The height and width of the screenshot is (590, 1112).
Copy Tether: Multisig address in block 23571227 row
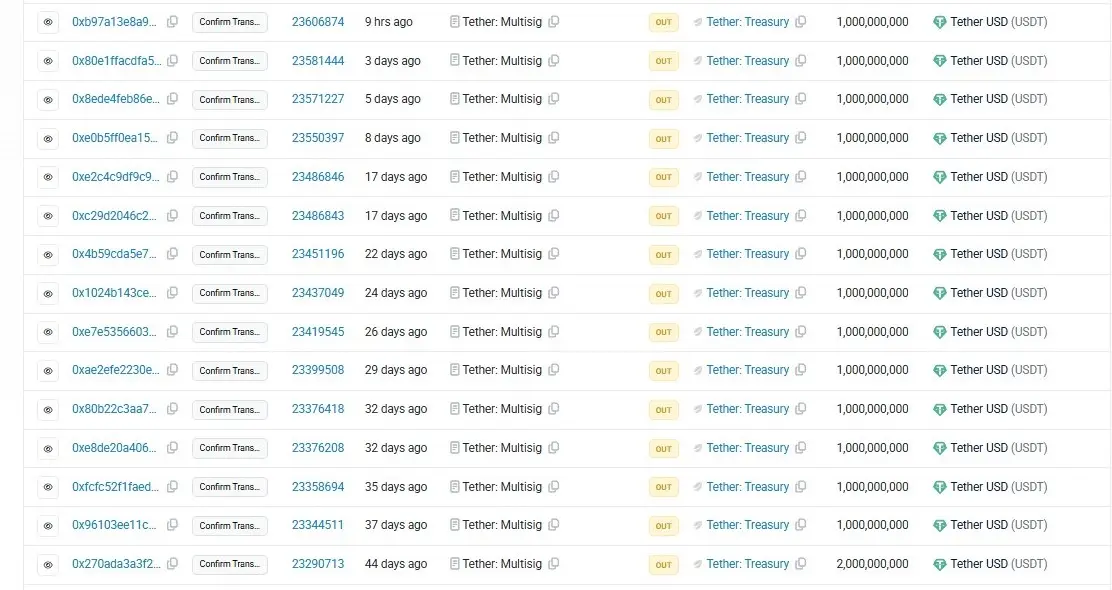[x=554, y=99]
